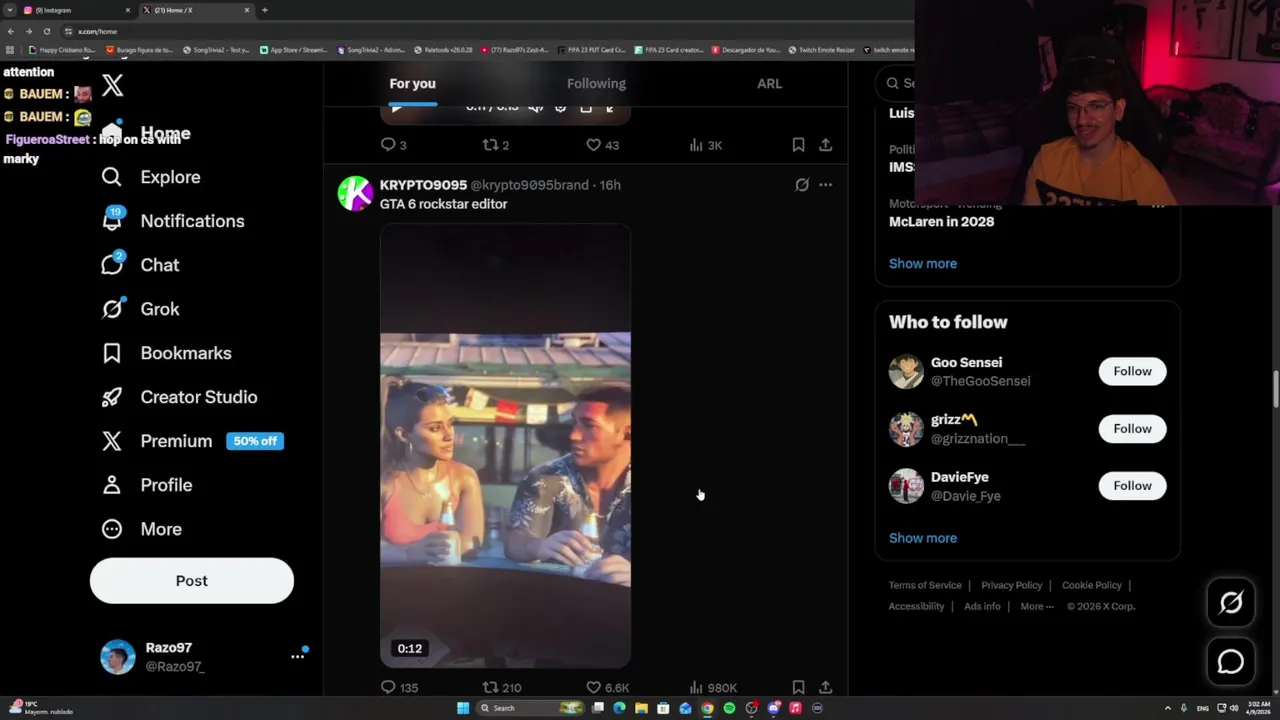
Task: Open the Goo Sensei profile avatar
Action: click(x=906, y=371)
